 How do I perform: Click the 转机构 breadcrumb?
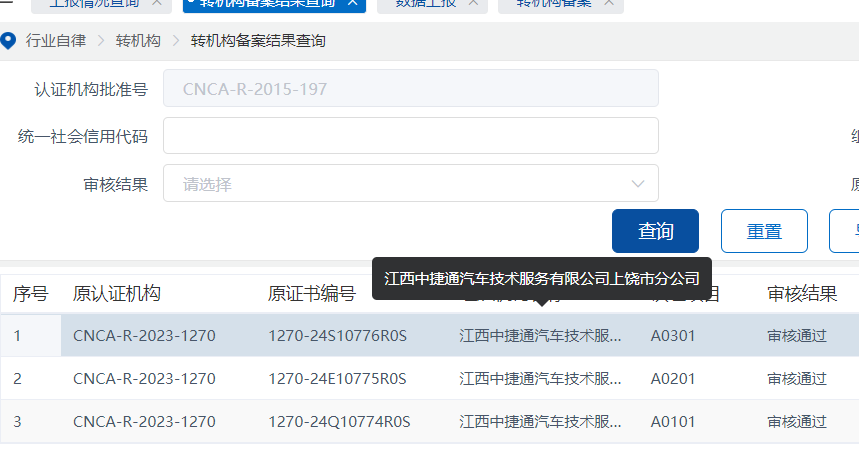click(138, 41)
